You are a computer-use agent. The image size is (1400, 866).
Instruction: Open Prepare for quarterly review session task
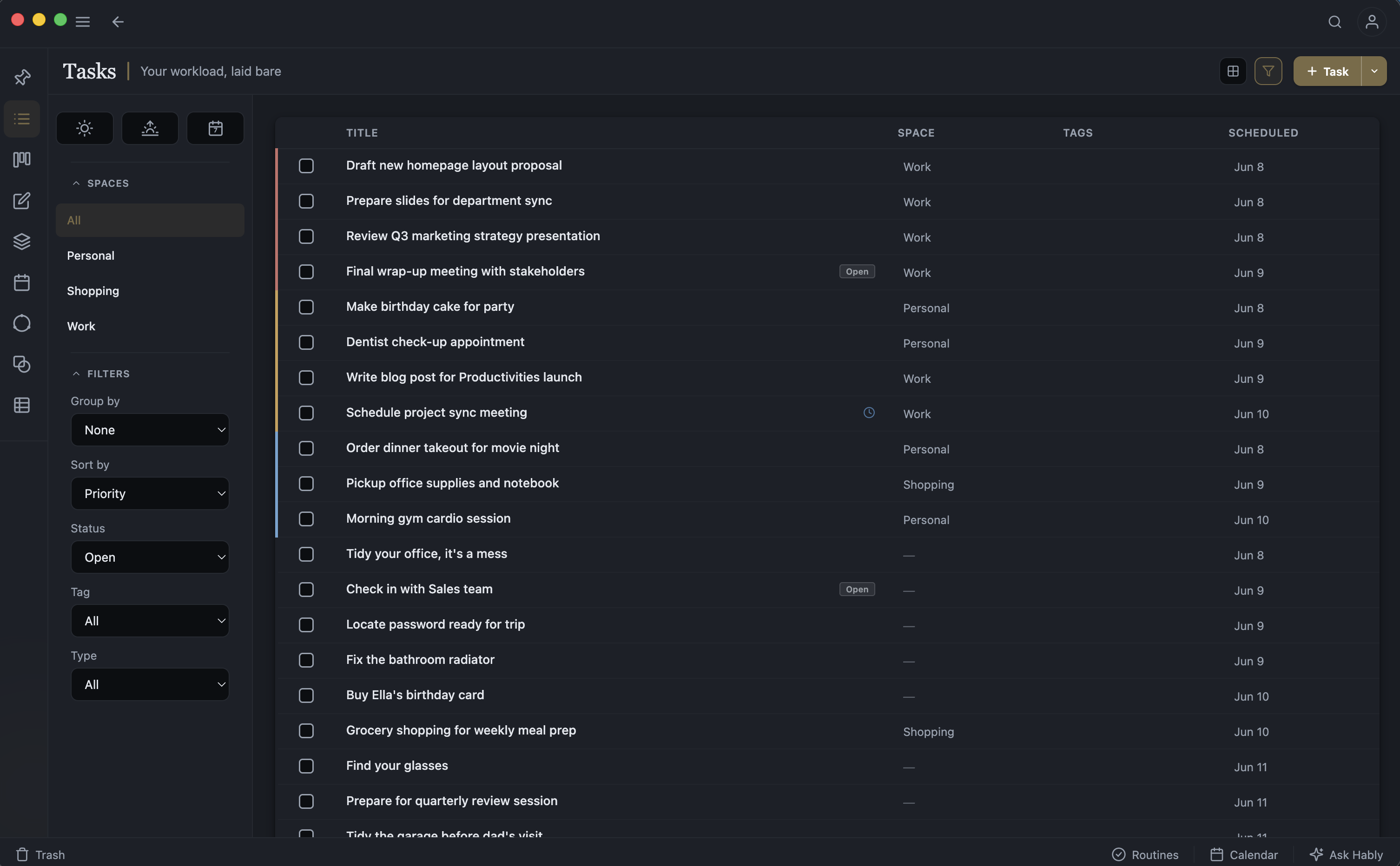pos(451,800)
